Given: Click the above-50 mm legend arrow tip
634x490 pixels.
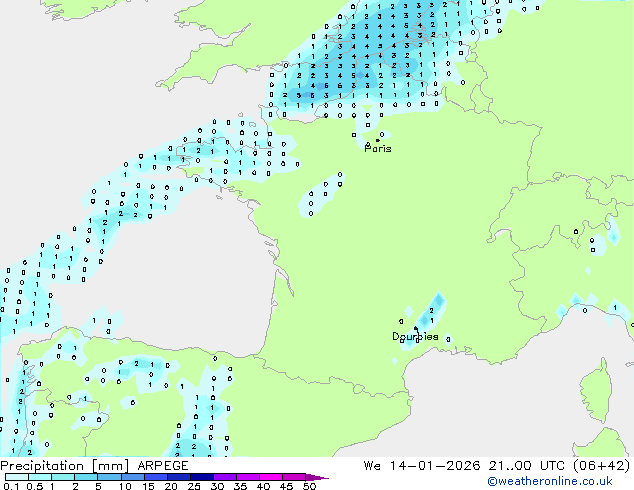Looking at the screenshot, I should tap(317, 477).
